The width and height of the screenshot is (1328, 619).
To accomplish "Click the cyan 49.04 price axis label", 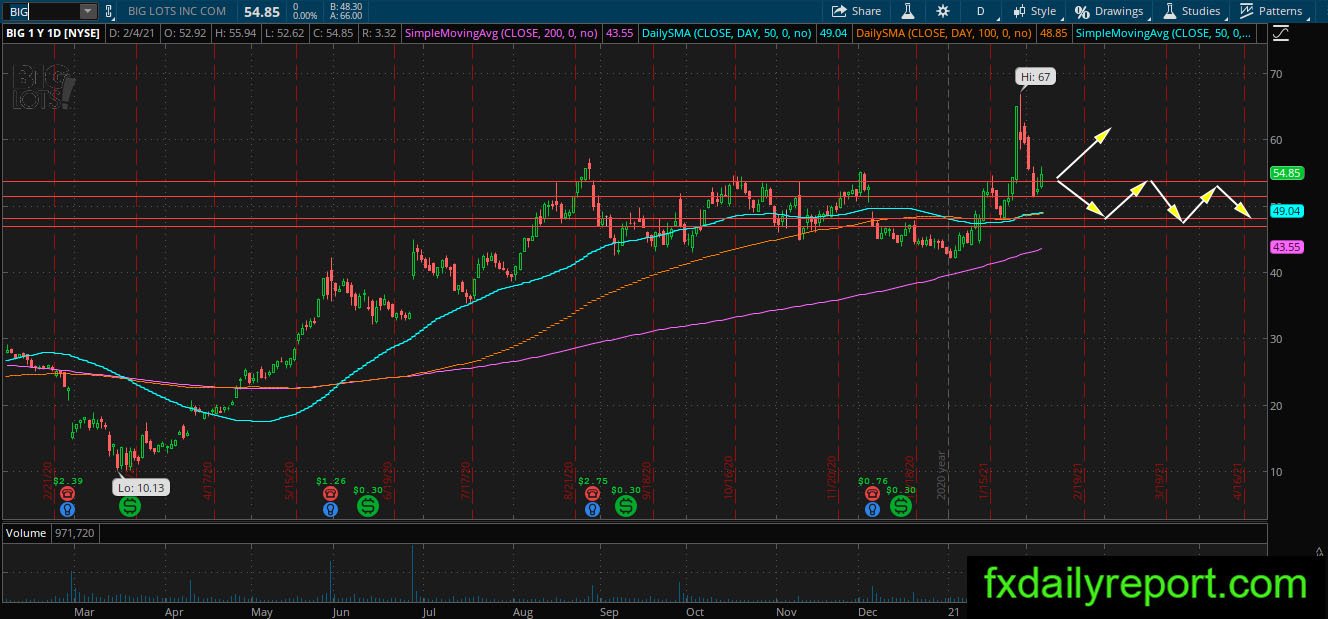I will click(1285, 211).
